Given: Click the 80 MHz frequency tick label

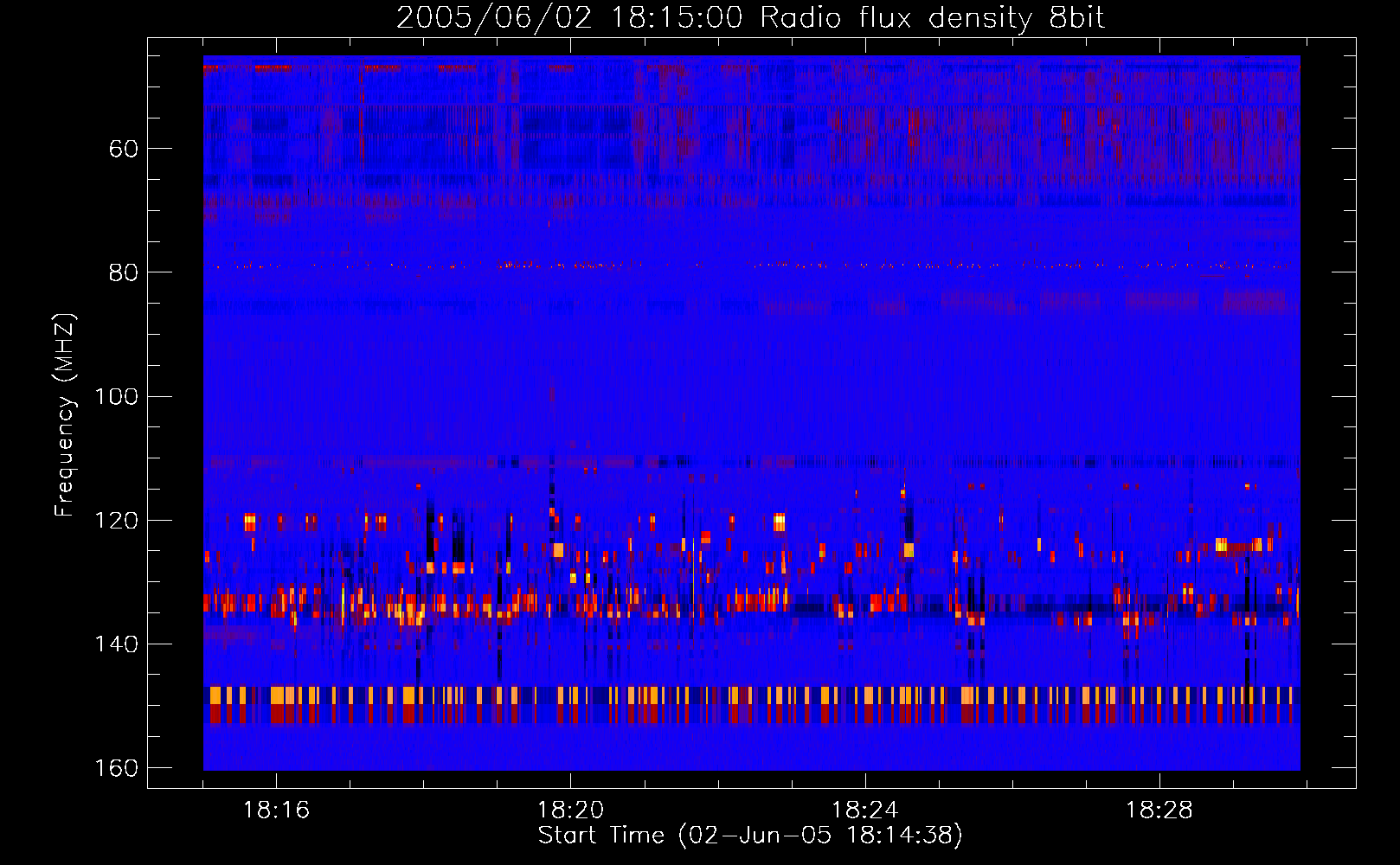Looking at the screenshot, I should click(x=124, y=272).
